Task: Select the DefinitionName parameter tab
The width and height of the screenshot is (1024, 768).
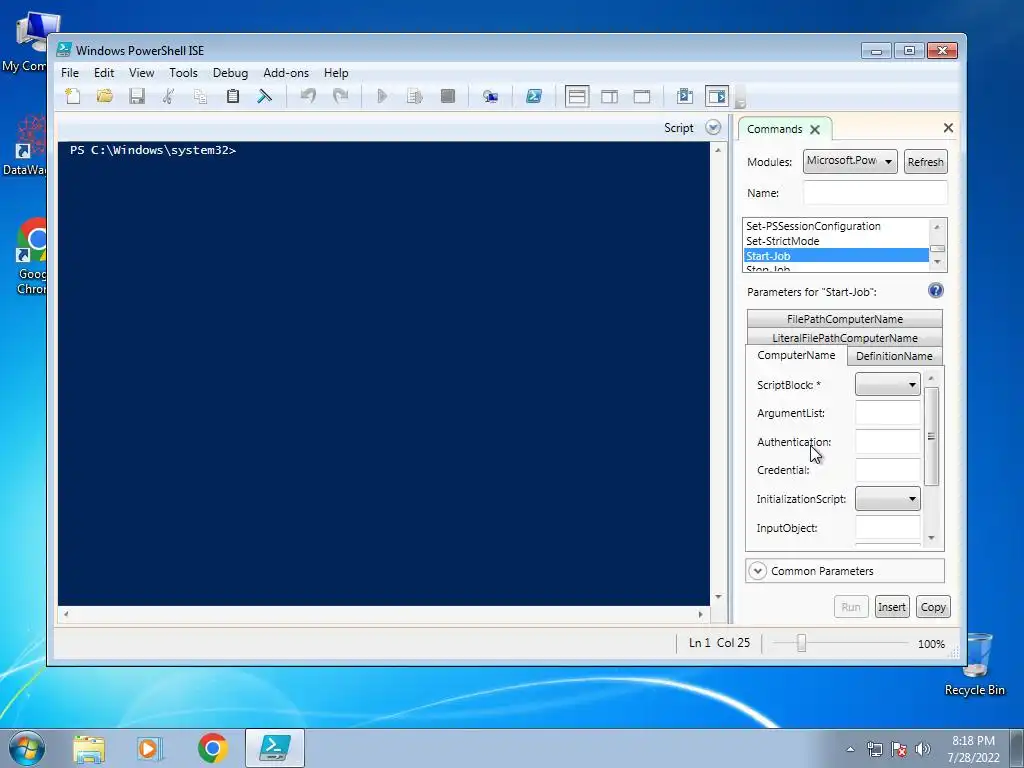Action: [894, 356]
